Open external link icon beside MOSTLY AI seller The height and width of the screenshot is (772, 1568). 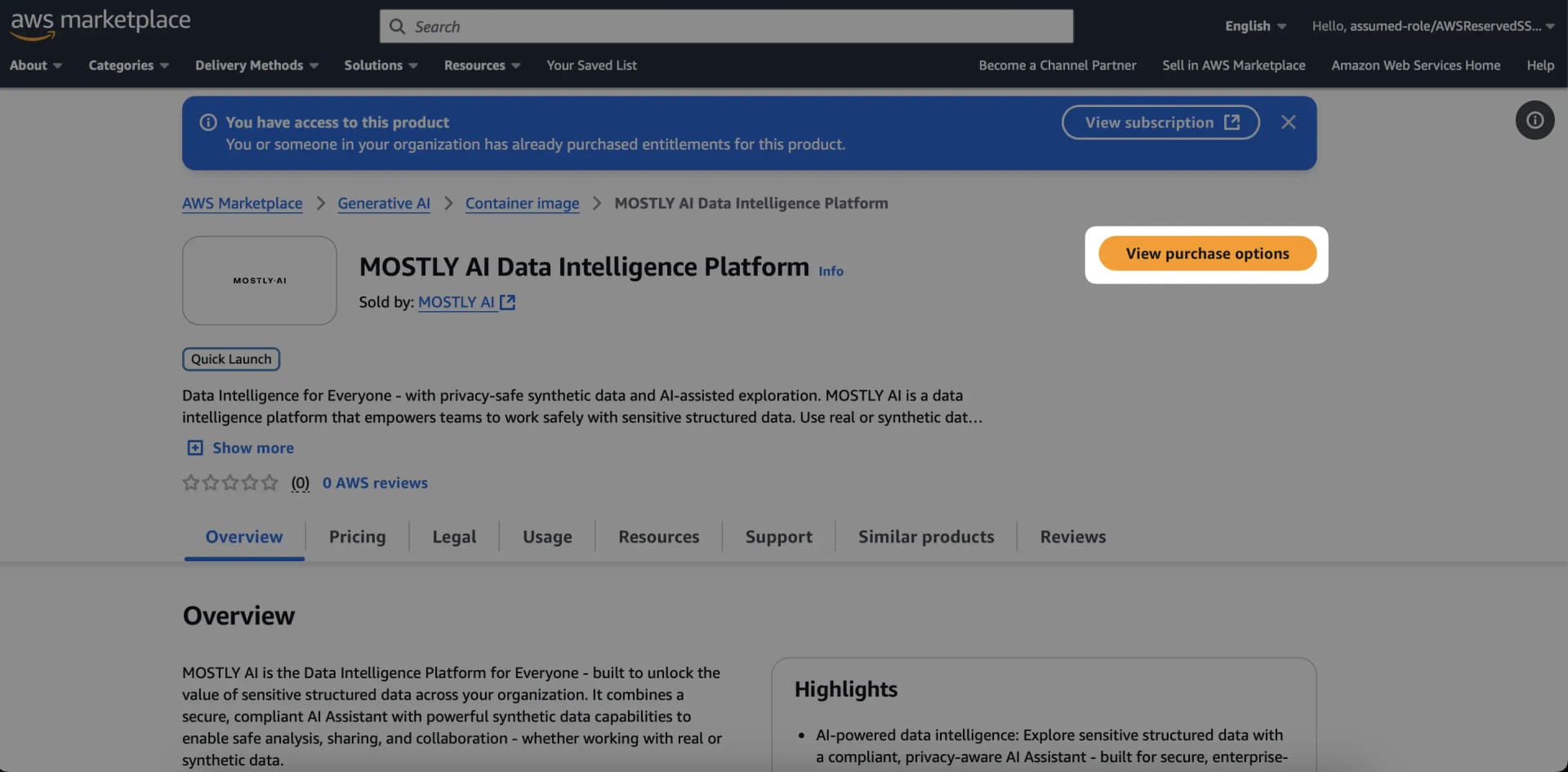click(x=507, y=302)
